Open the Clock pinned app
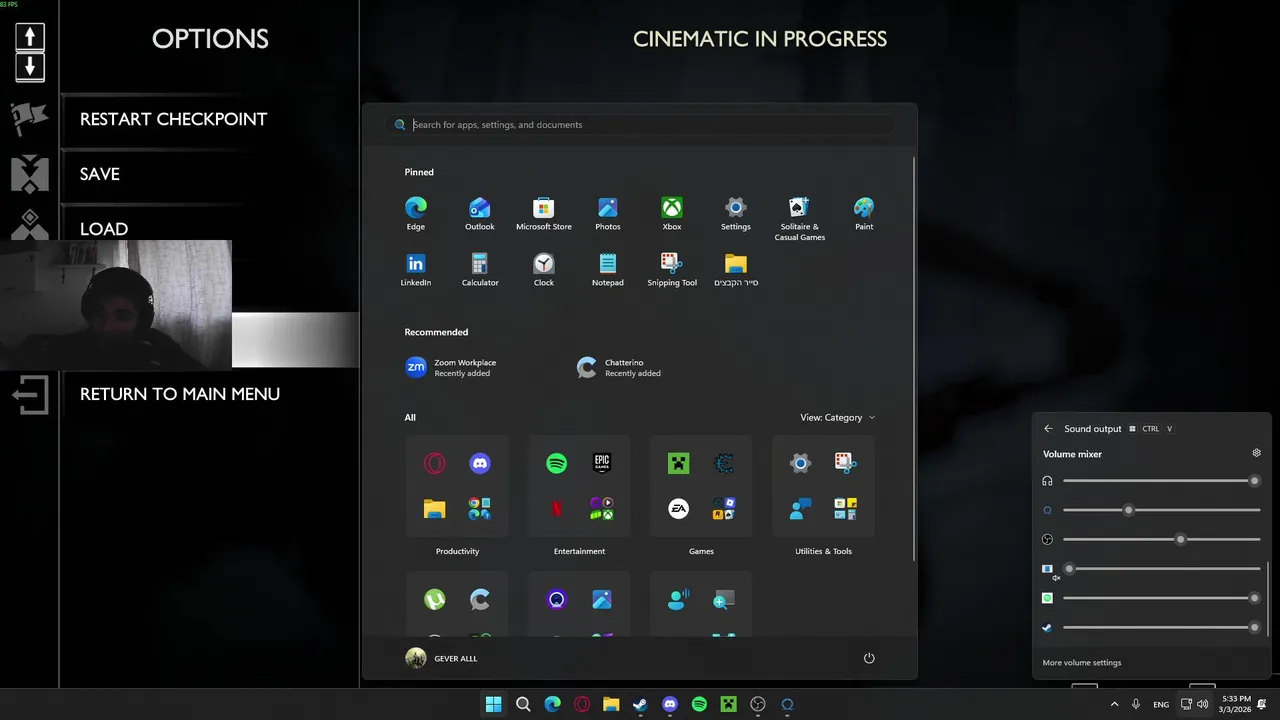The height and width of the screenshot is (720, 1280). pos(544,269)
